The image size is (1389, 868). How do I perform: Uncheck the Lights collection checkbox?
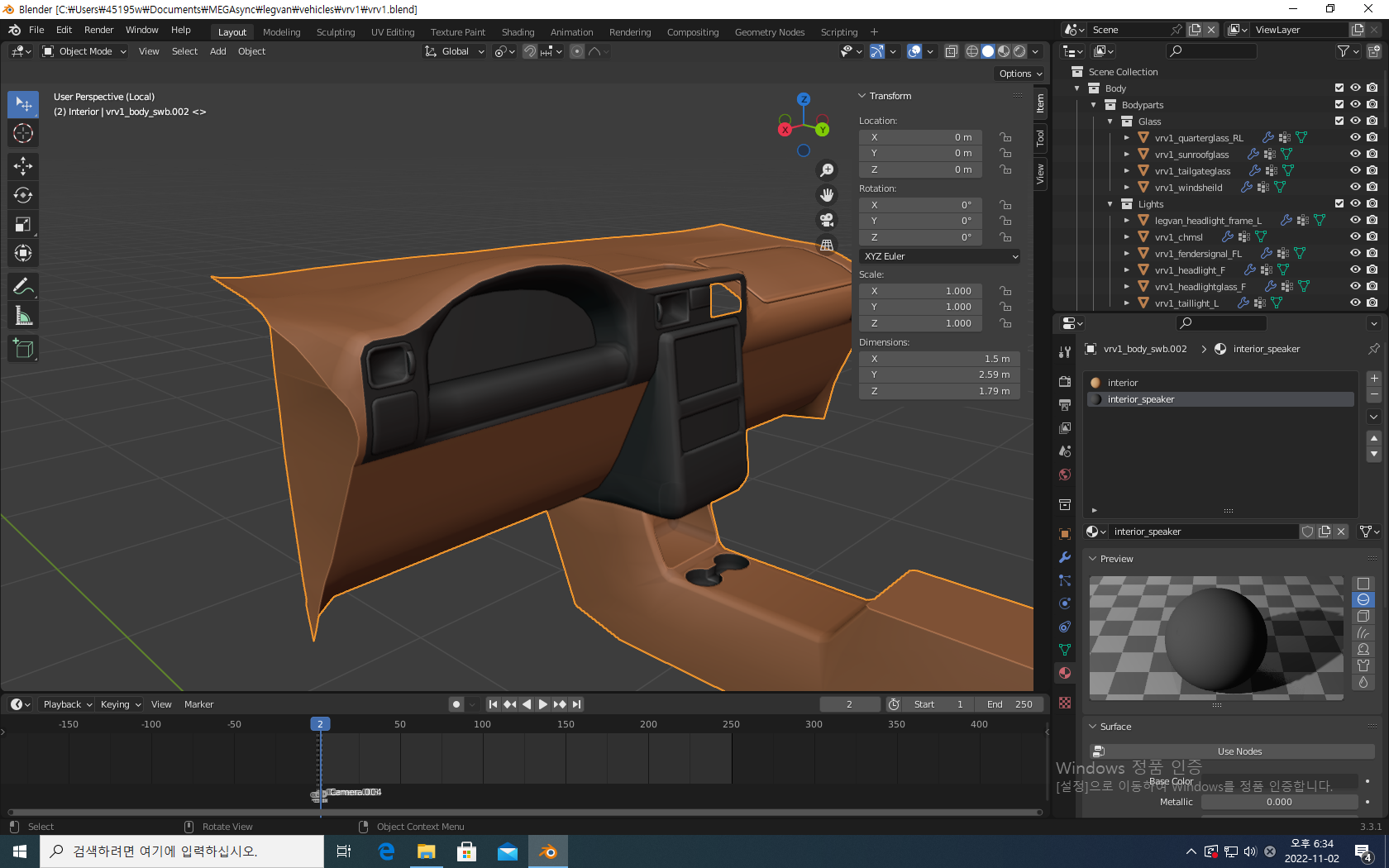pos(1339,204)
